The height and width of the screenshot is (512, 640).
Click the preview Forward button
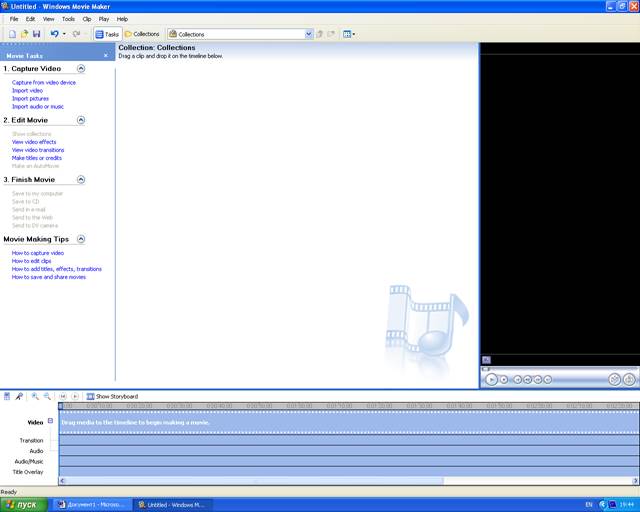[548, 380]
